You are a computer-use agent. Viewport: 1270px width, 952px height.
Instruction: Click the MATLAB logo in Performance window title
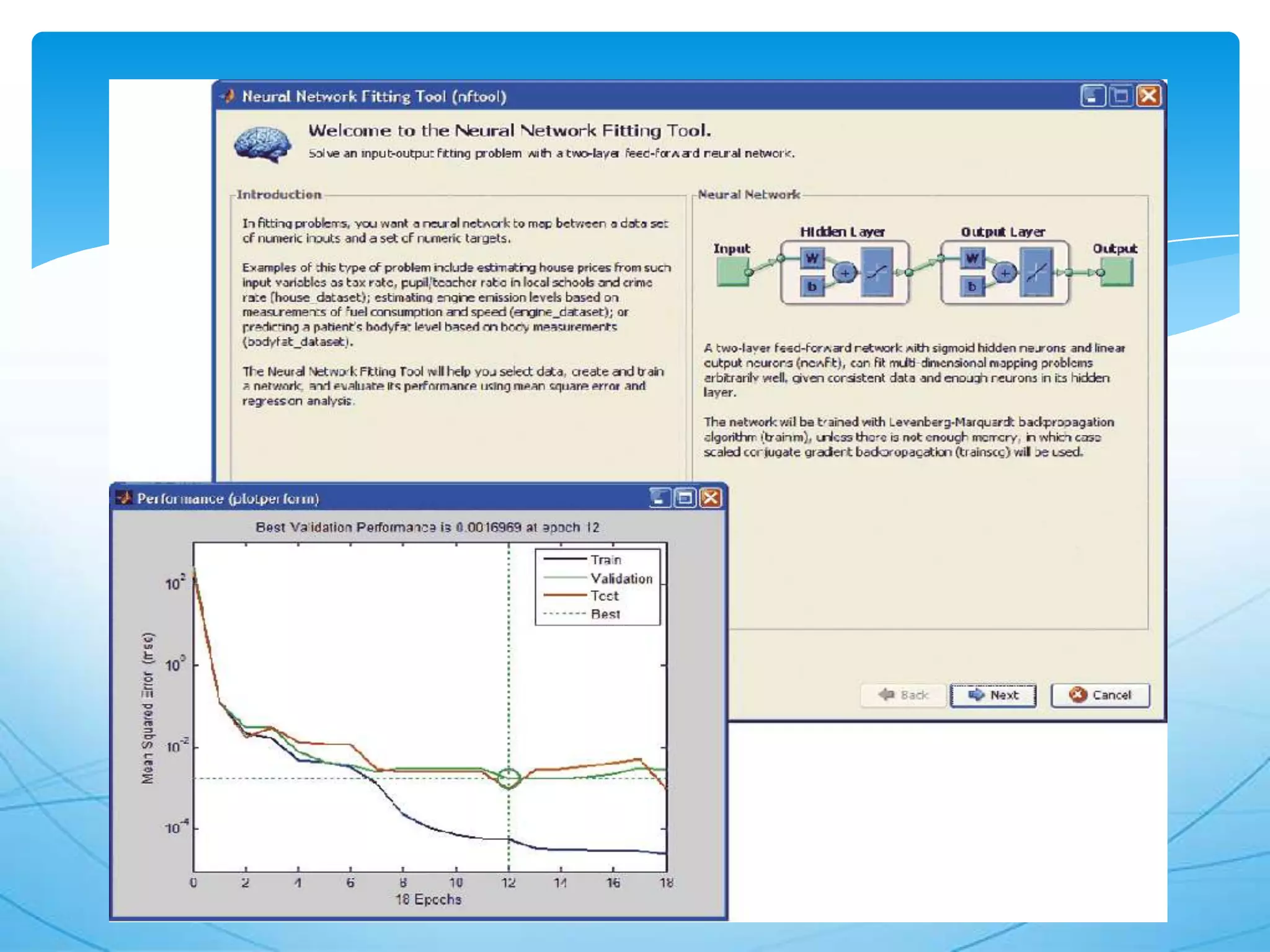click(x=125, y=498)
